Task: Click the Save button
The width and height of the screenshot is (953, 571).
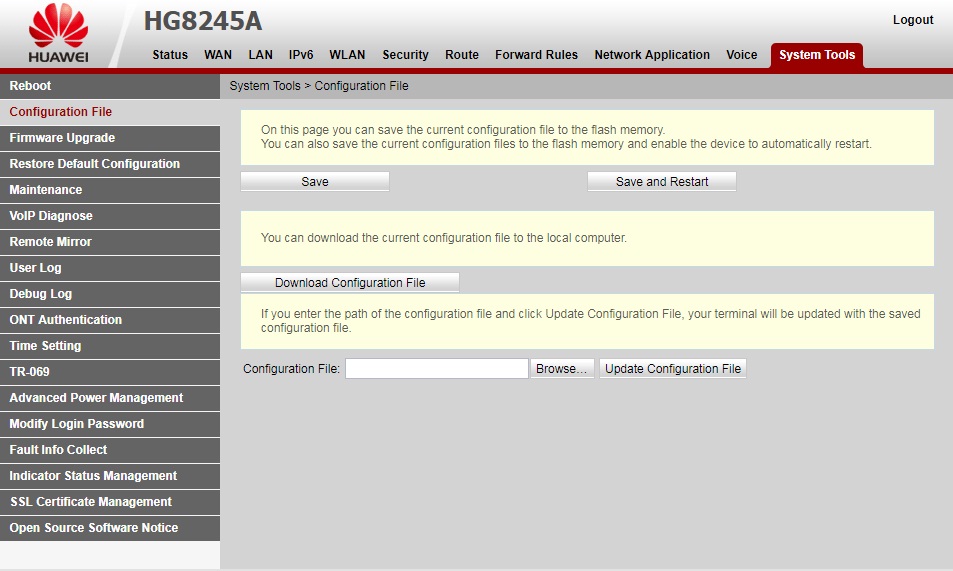Action: [x=315, y=182]
